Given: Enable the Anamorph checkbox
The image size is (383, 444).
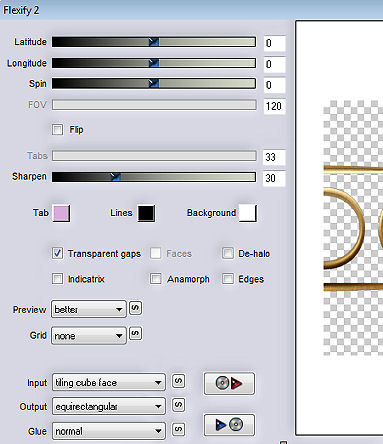Looking at the screenshot, I should click(x=156, y=279).
